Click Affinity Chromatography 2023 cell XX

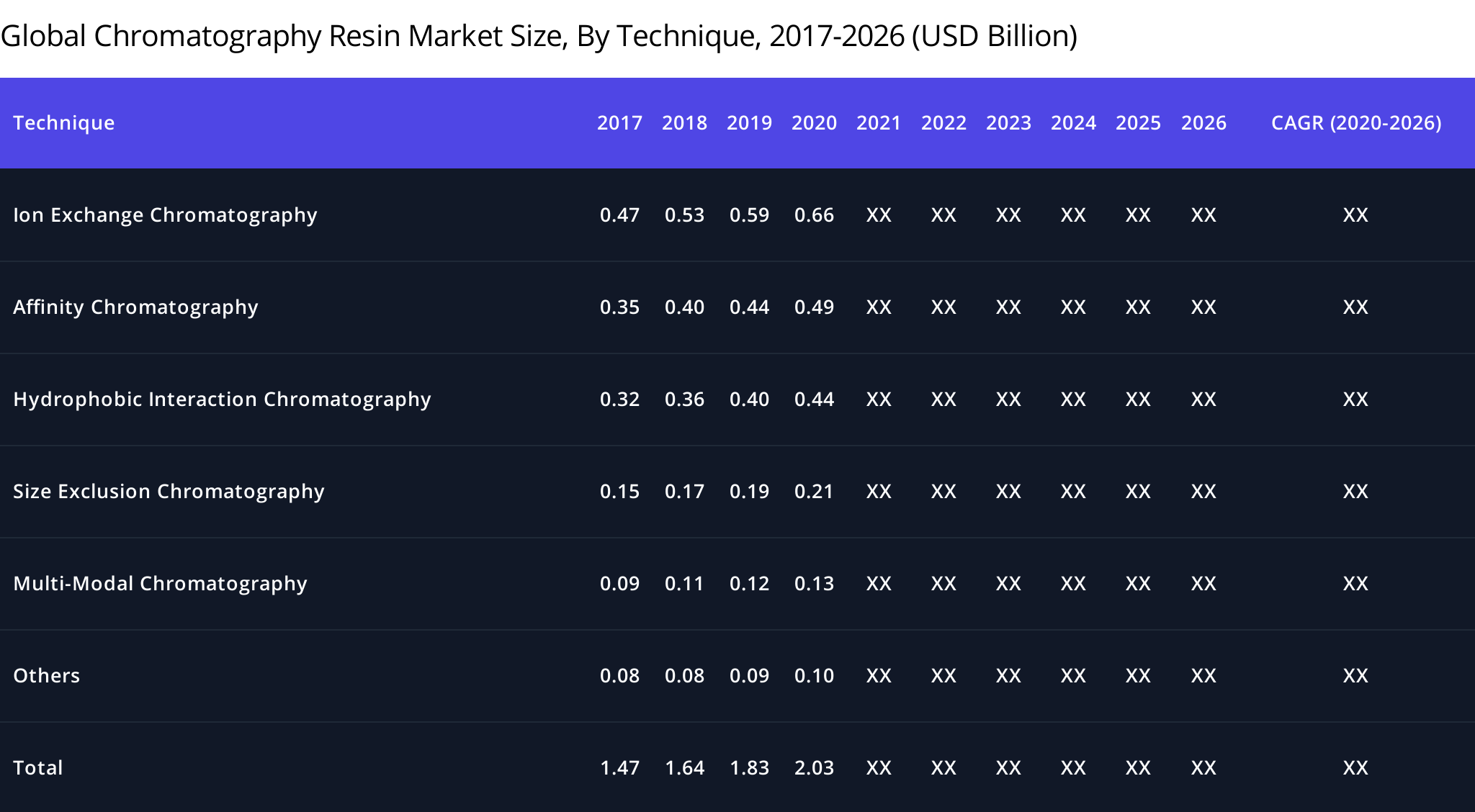[1008, 307]
